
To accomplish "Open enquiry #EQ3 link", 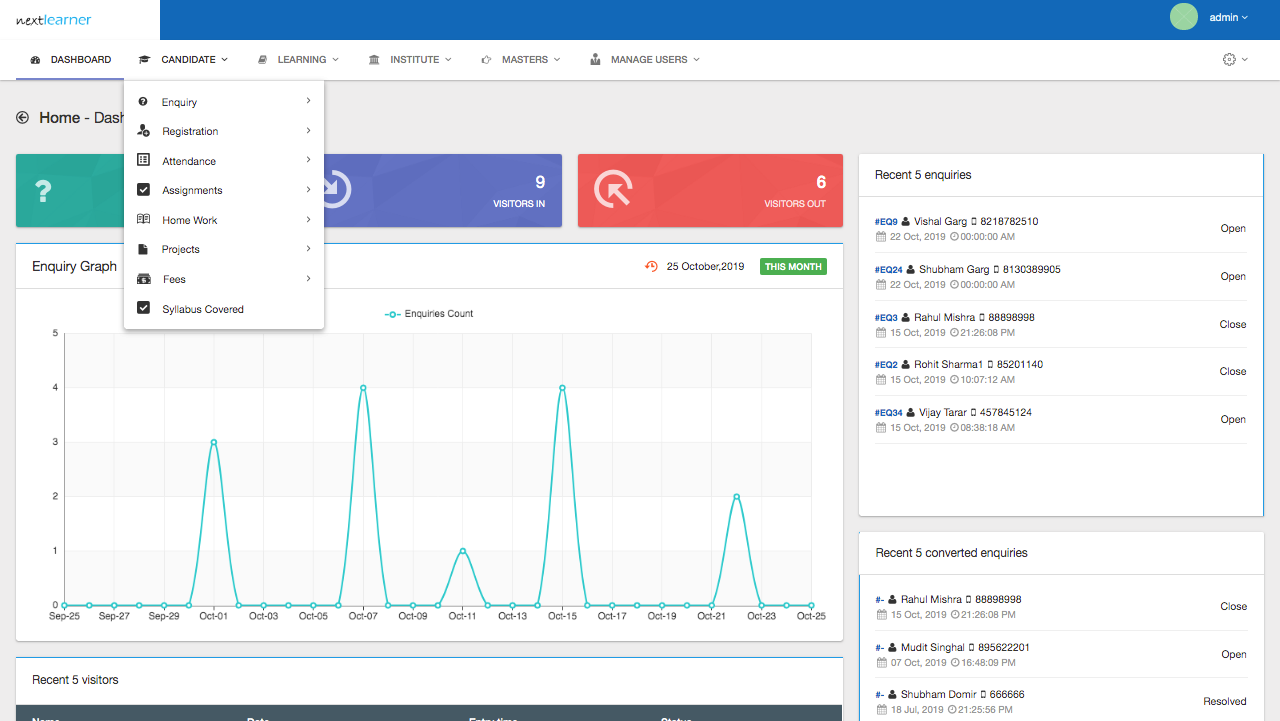I will click(886, 318).
